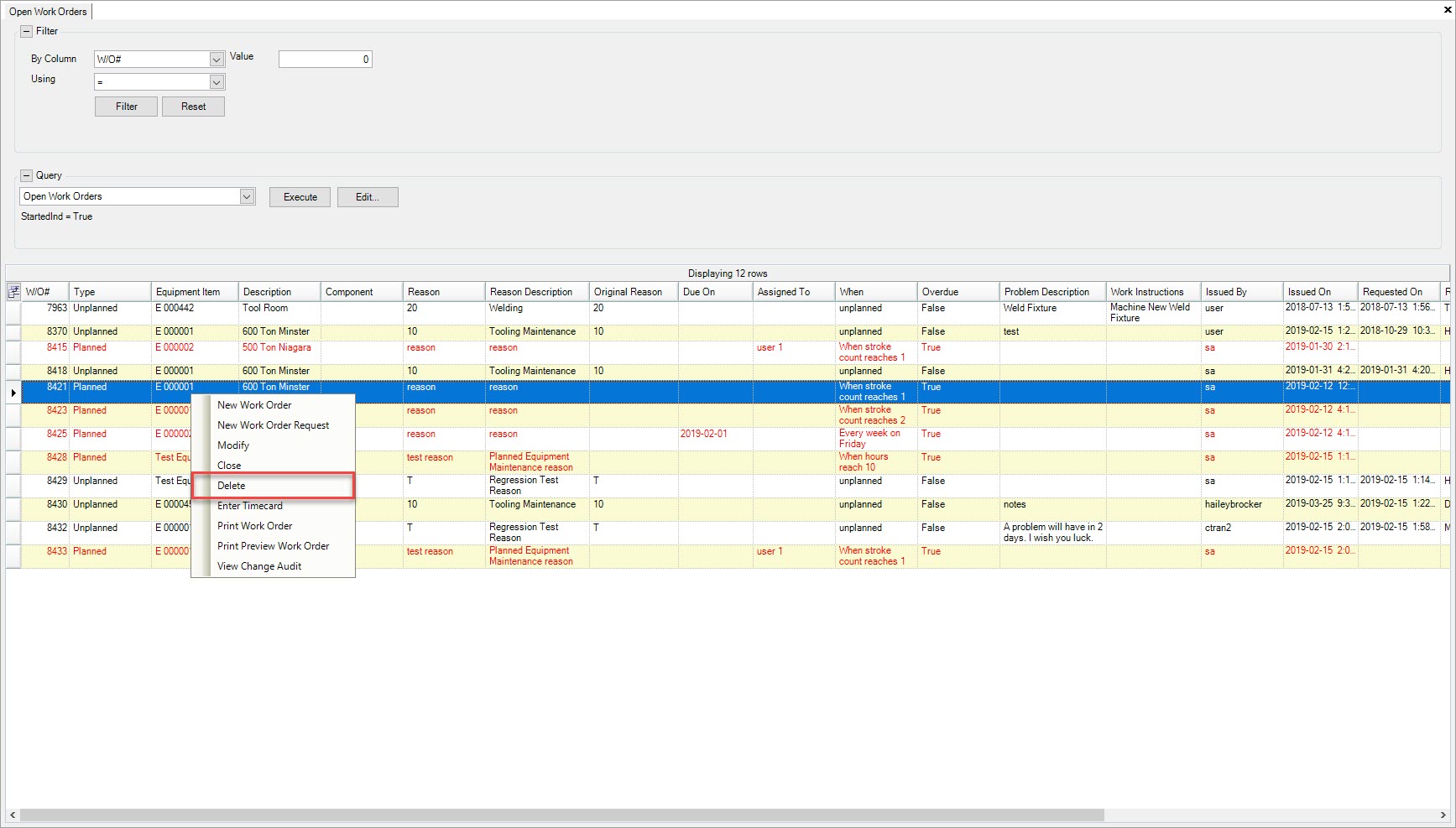Viewport: 1456px width, 828px height.
Task: Collapse the Query section
Action: 26,175
